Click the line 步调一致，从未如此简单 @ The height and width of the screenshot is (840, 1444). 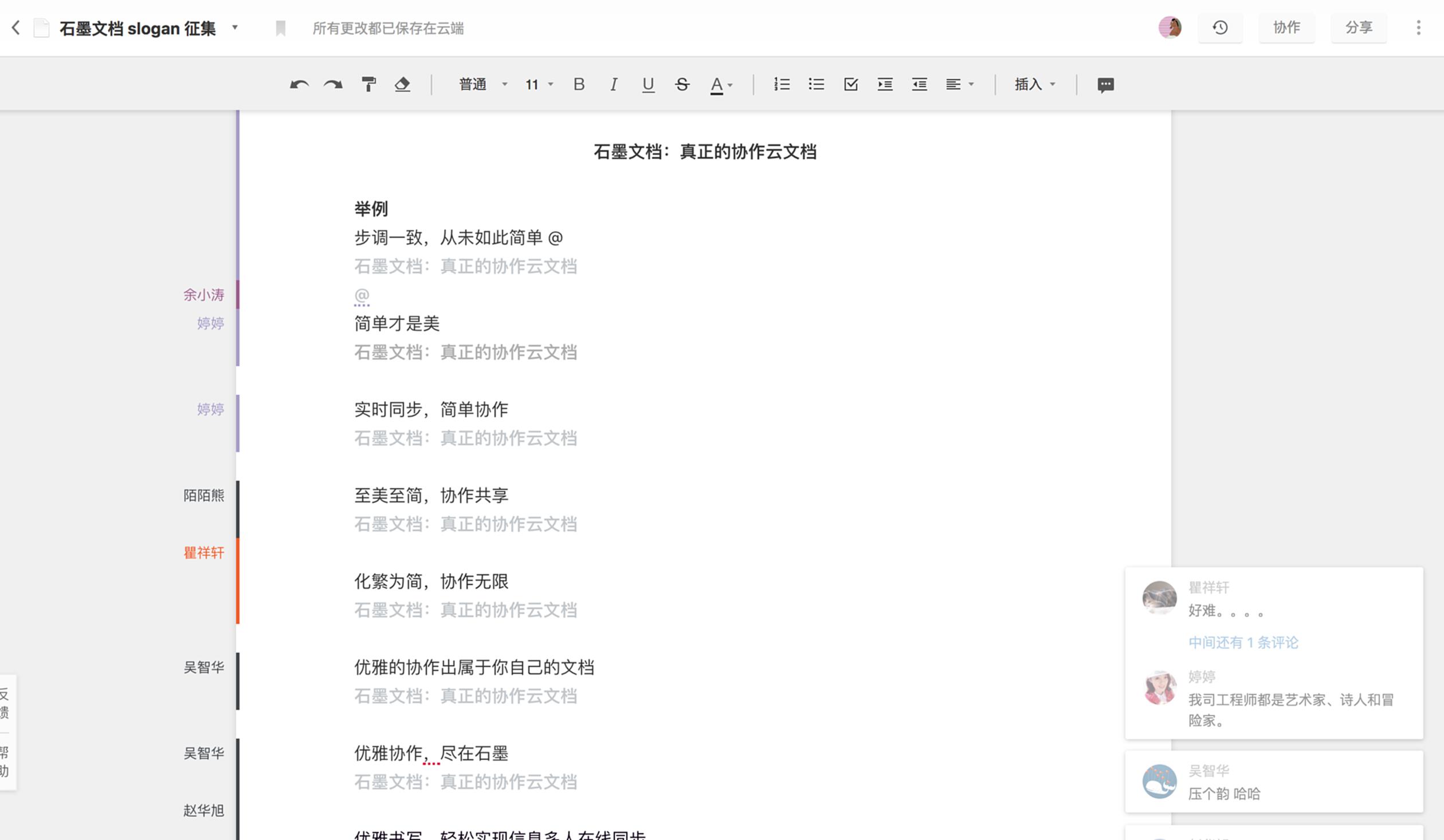tap(458, 237)
